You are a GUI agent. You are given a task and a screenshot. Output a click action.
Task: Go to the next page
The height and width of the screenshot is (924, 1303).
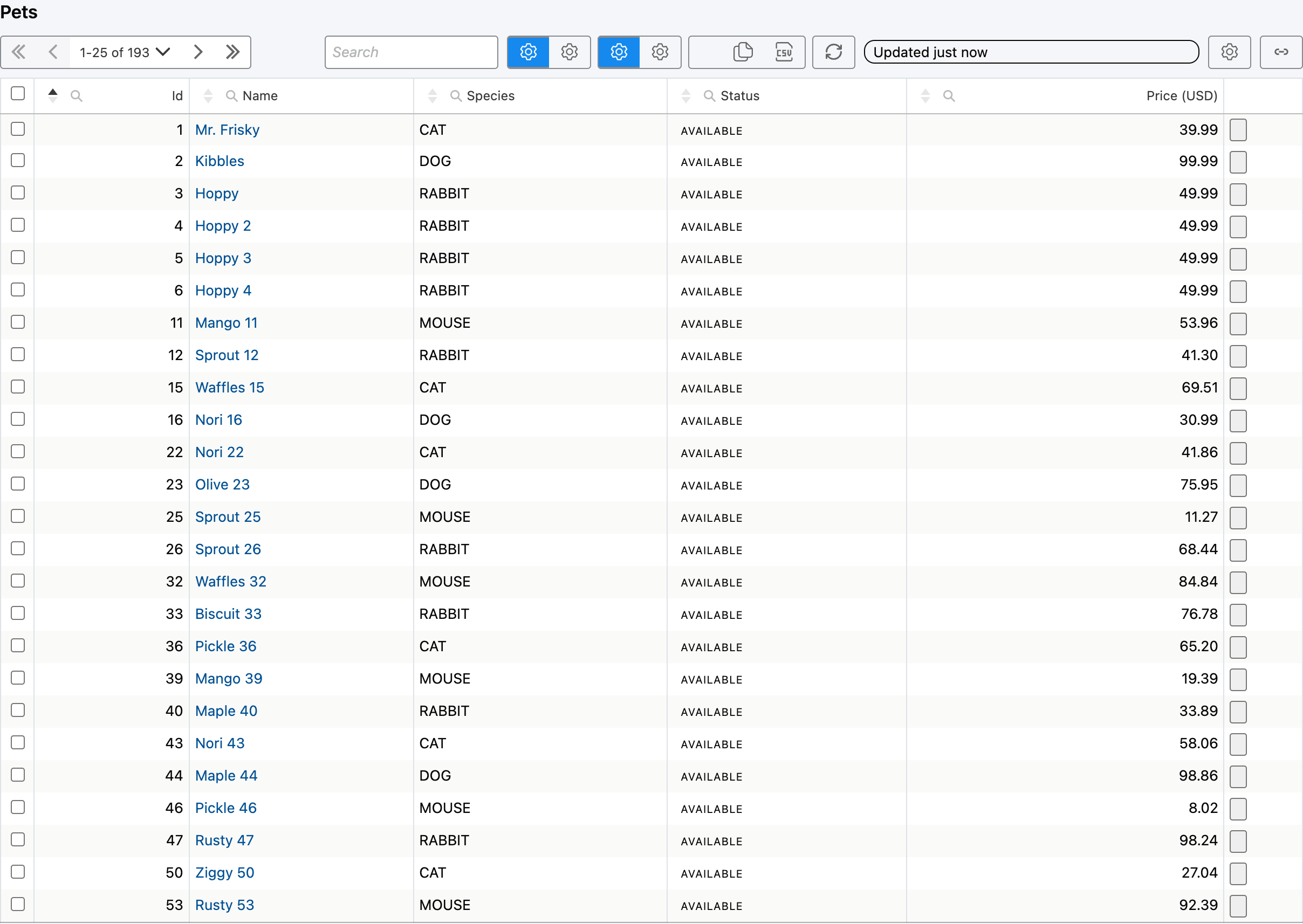197,52
